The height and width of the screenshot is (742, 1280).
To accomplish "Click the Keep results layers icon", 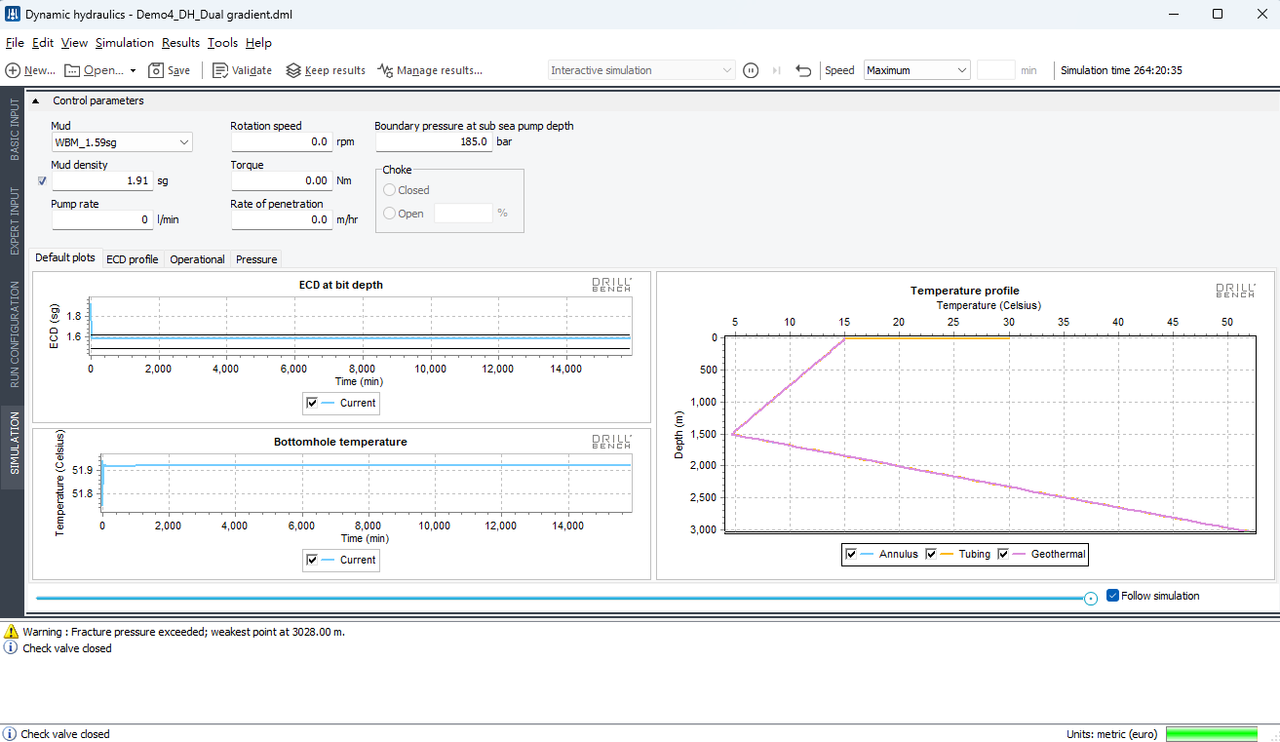I will click(293, 70).
